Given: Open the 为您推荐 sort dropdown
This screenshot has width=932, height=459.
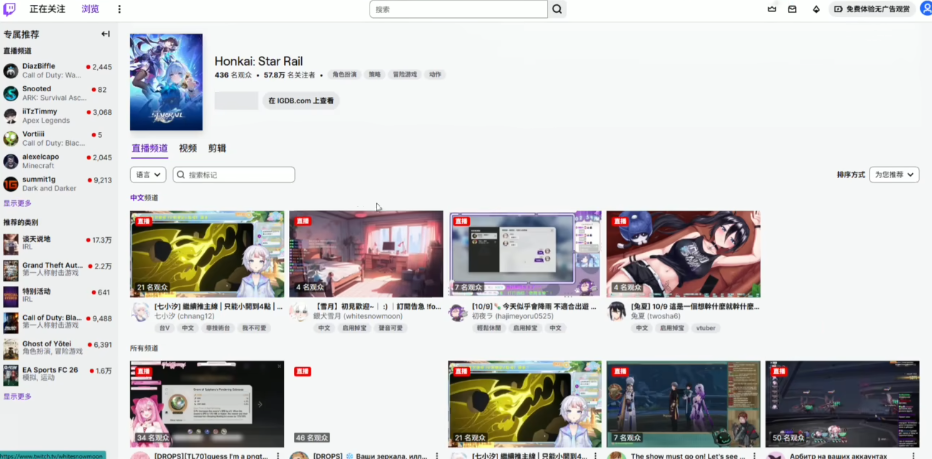Looking at the screenshot, I should point(893,174).
